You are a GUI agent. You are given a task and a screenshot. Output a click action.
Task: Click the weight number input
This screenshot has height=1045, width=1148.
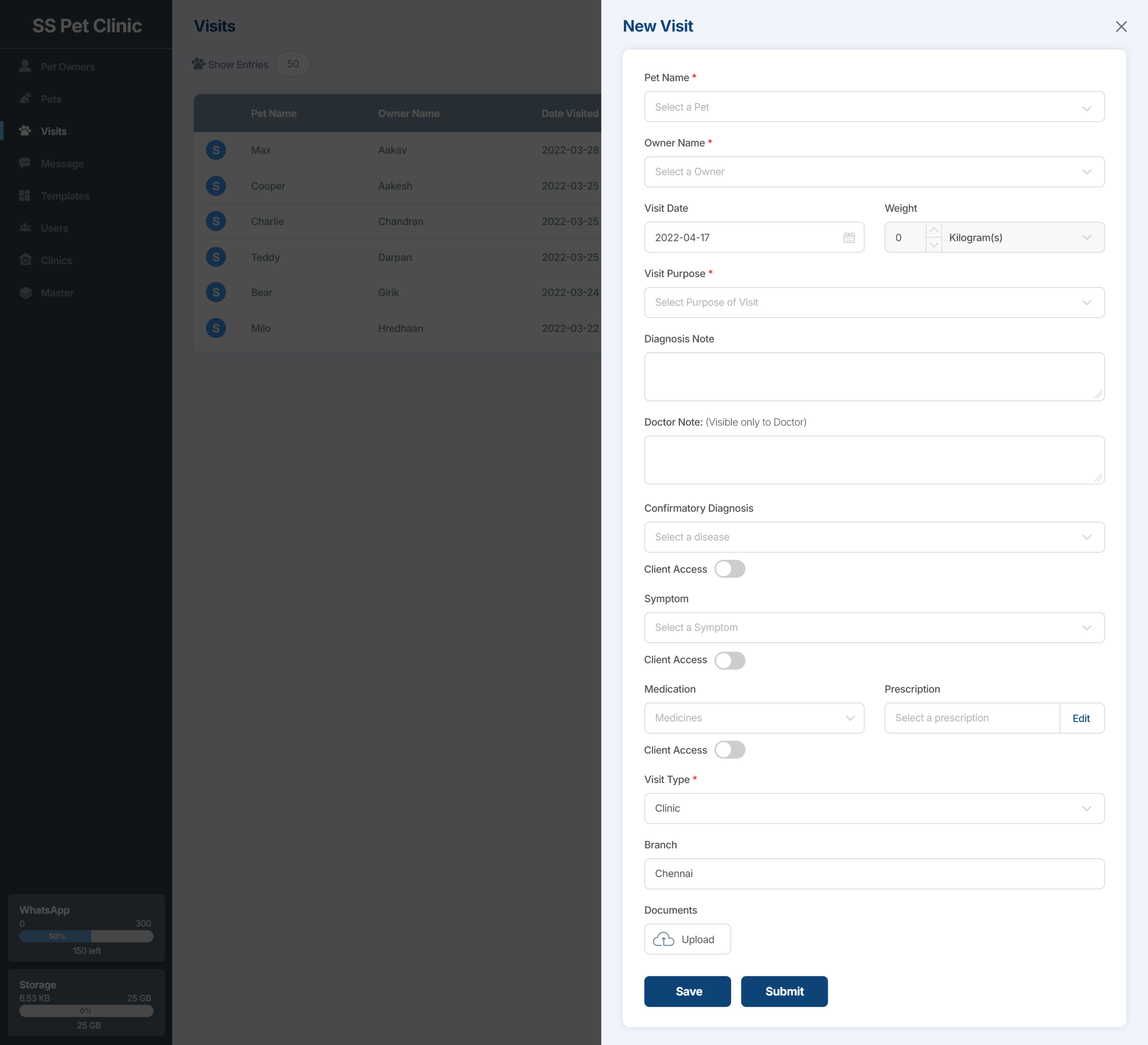click(905, 237)
